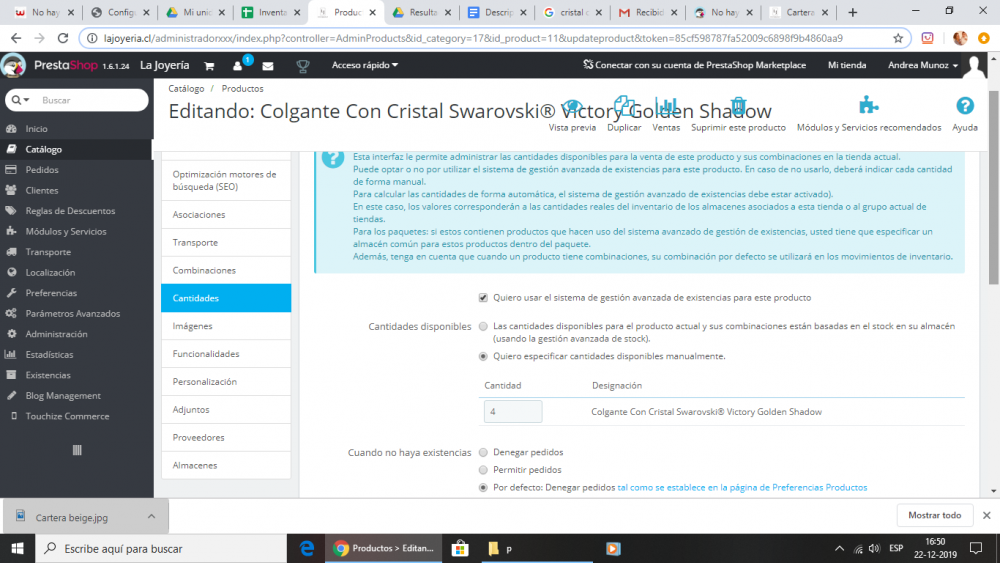Open the Andrea Munoz account dropdown
1000x563 pixels.
point(923,65)
